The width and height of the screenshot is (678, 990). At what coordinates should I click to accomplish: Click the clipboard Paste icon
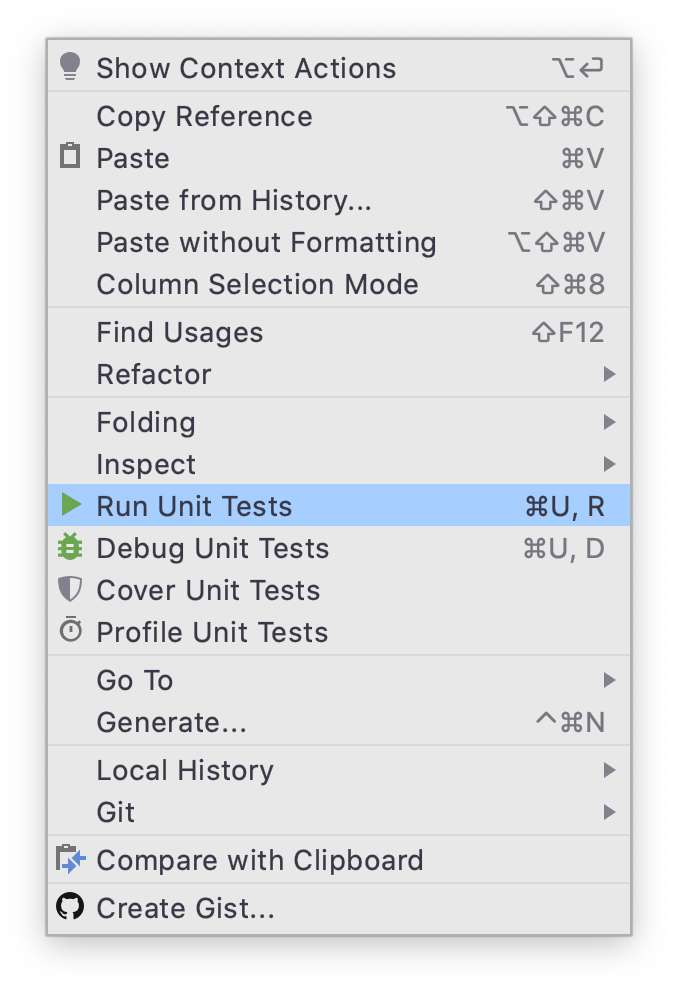click(x=70, y=157)
